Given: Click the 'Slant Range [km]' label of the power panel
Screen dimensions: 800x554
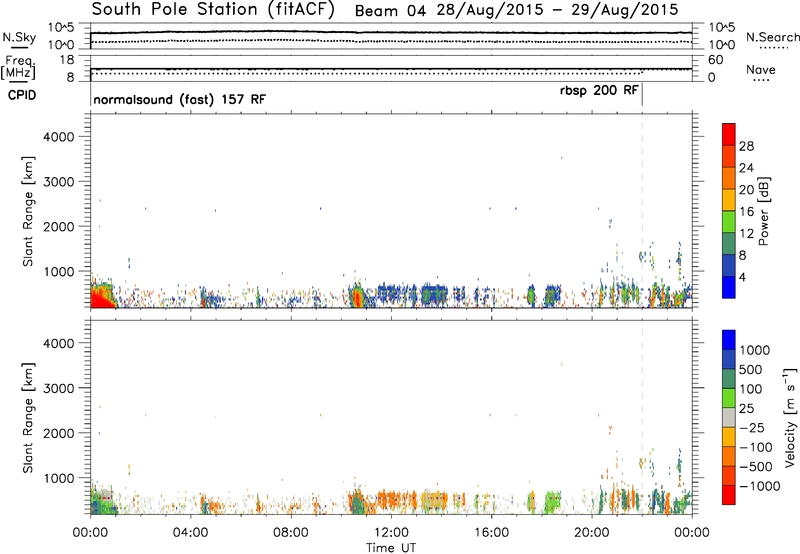Looking at the screenshot, I should pyautogui.click(x=28, y=211).
